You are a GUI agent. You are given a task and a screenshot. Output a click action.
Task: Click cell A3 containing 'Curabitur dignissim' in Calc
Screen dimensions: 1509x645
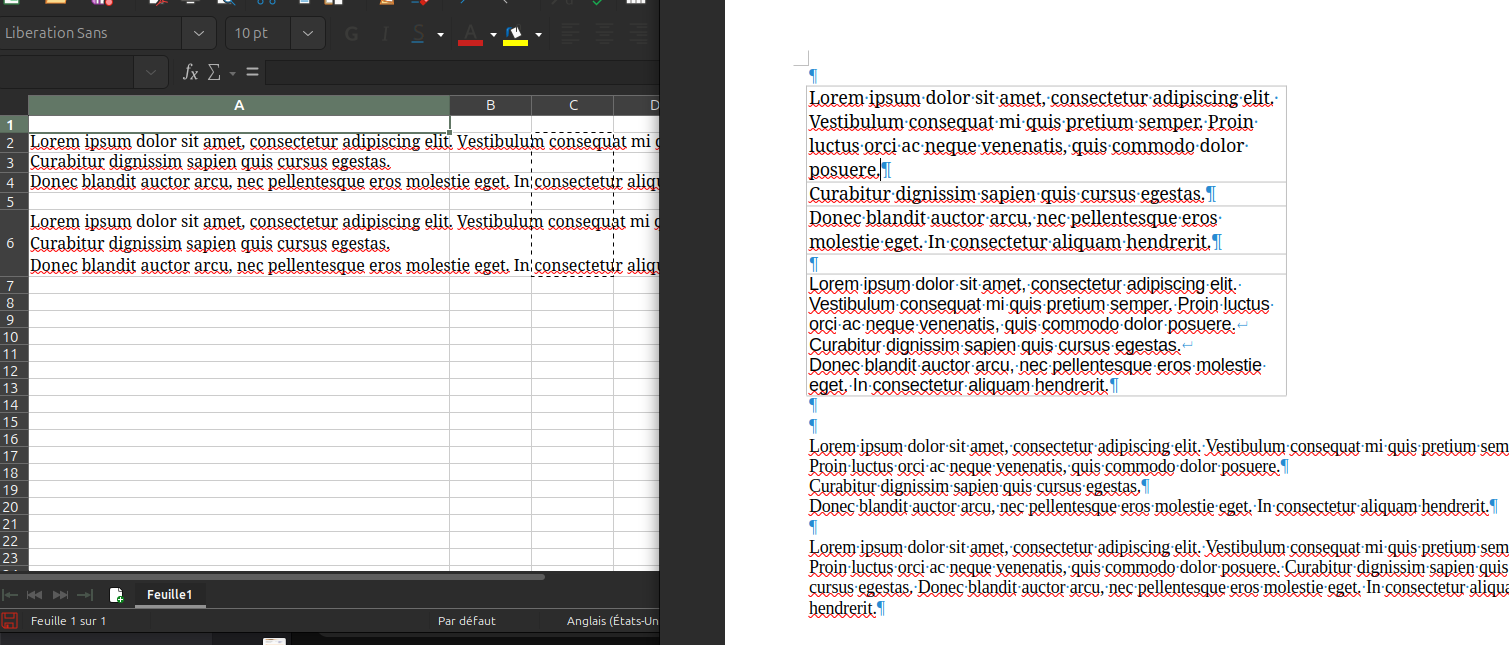(x=239, y=162)
